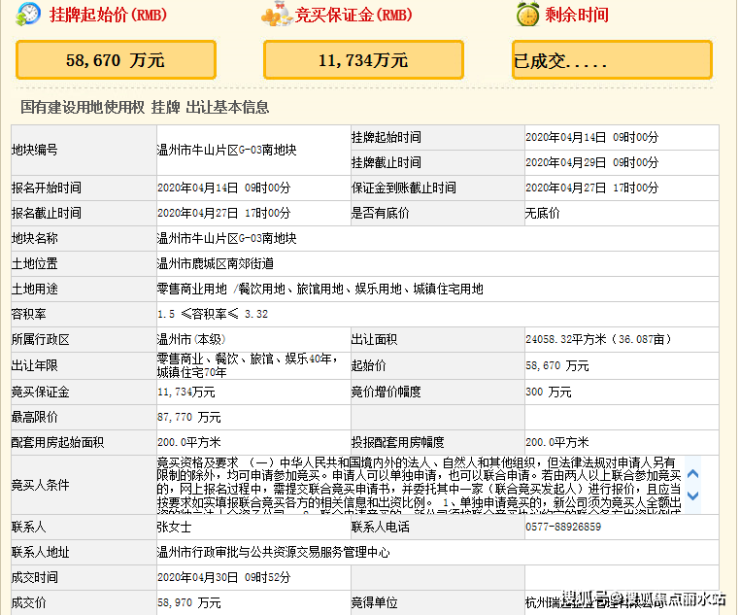This screenshot has height=615, width=740.
Task: Click the 出让年限 label
Action: pyautogui.click(x=34, y=365)
